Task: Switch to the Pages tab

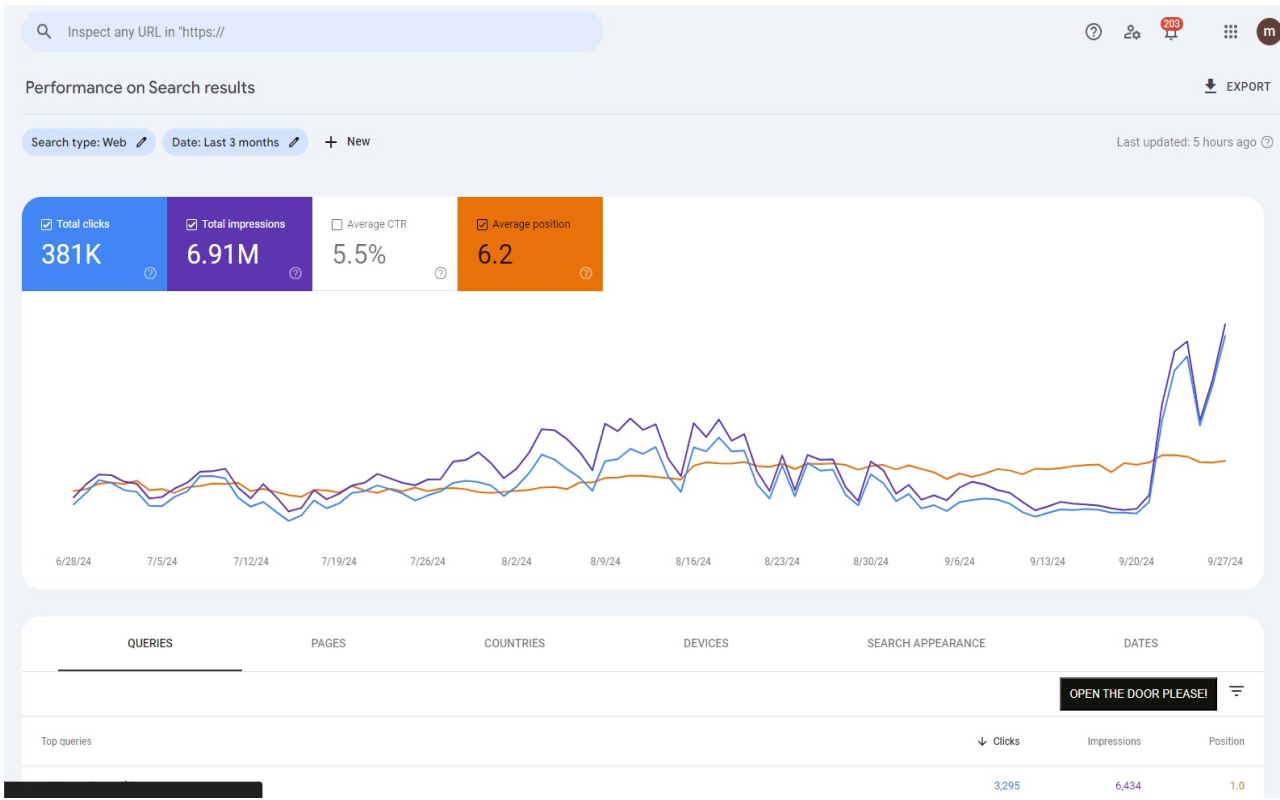Action: (x=328, y=643)
